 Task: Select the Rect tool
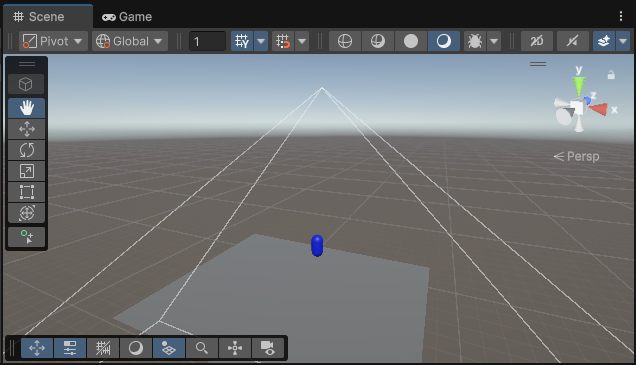27,192
